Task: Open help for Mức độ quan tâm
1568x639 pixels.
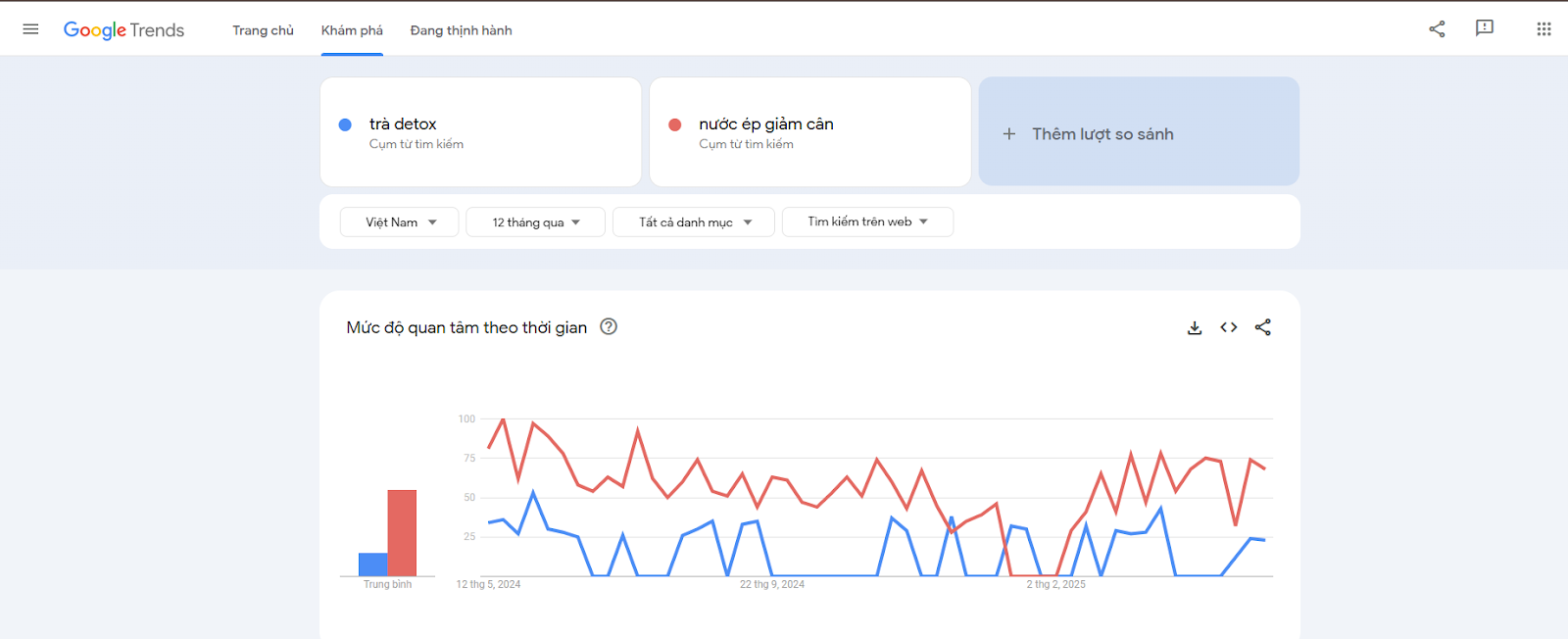Action: (609, 327)
